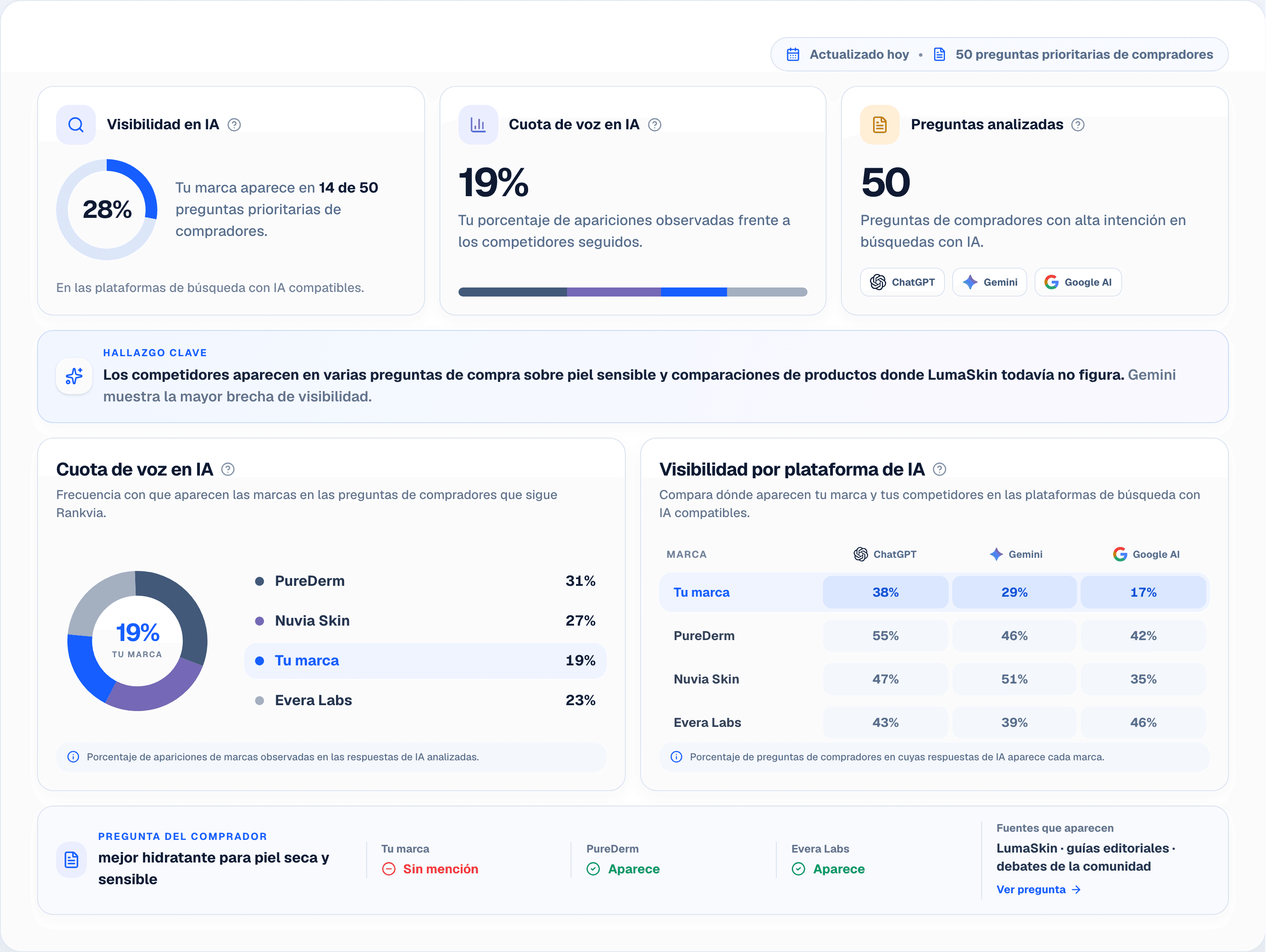Click the 19% Tu marca donut chart
This screenshot has width=1266, height=952.
137,641
